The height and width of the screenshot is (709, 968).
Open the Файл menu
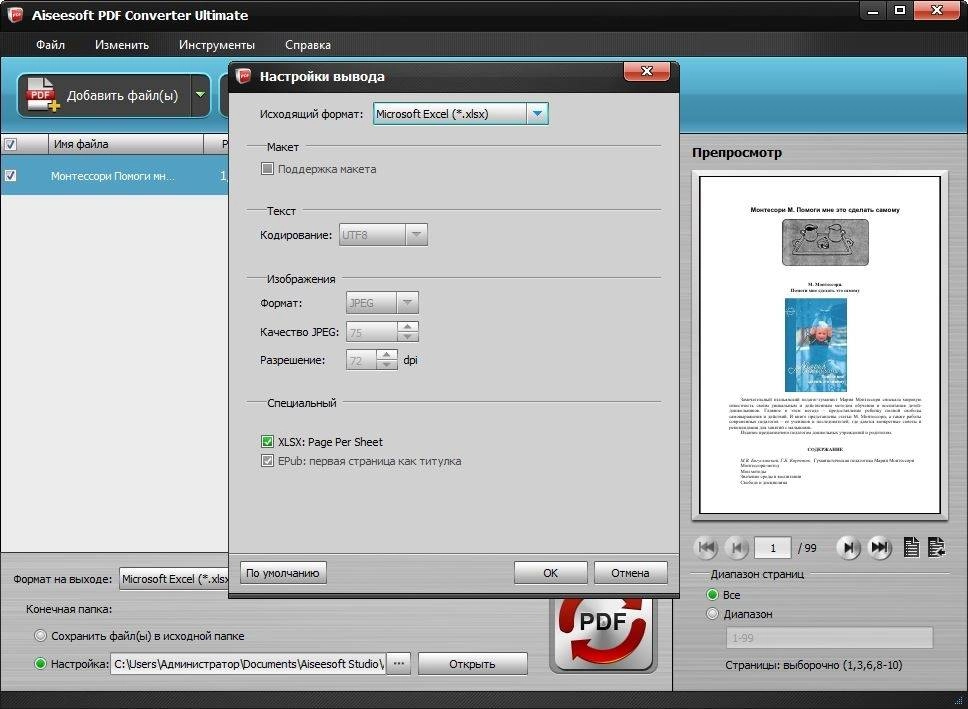pos(50,44)
